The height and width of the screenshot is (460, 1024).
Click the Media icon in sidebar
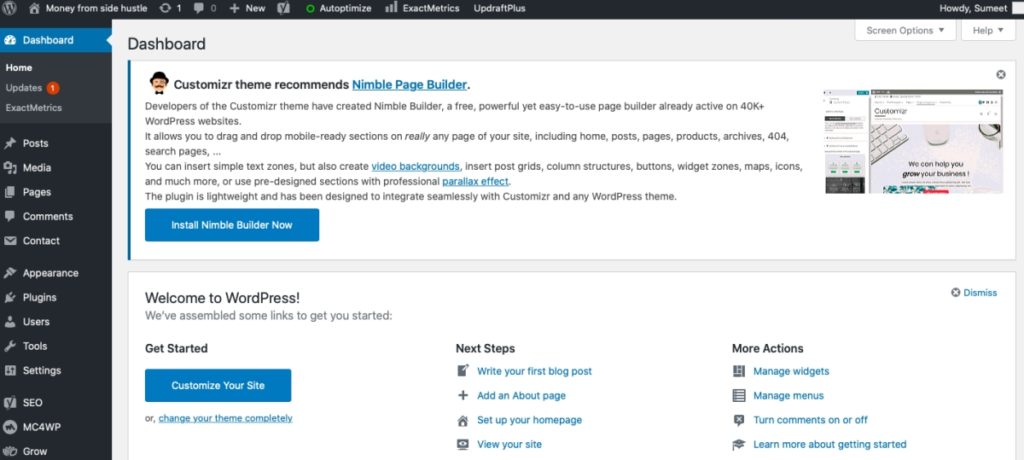point(10,168)
